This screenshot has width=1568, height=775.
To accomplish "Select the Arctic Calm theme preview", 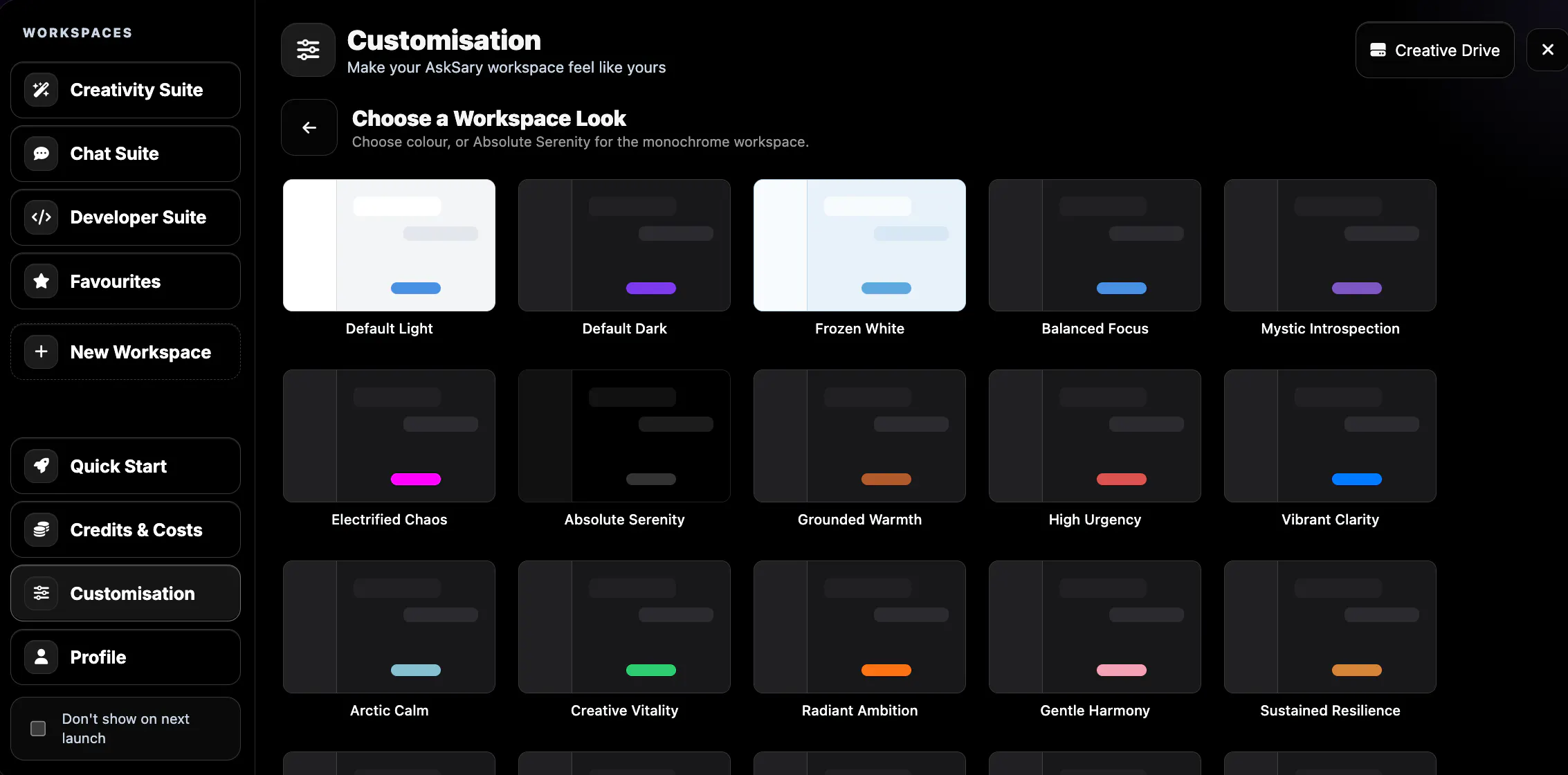I will coord(389,627).
